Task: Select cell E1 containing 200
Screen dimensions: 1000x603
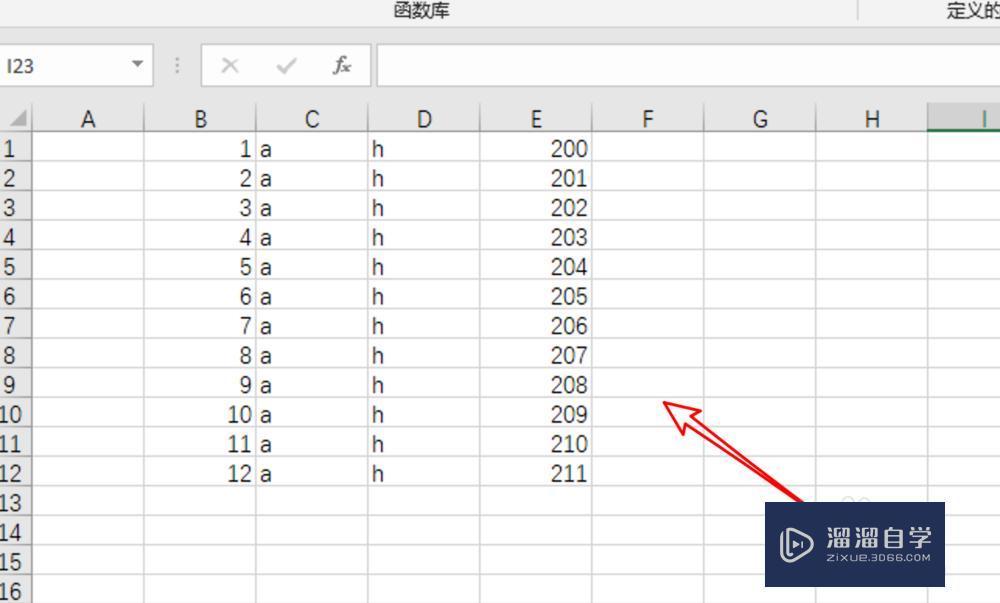Action: 536,148
